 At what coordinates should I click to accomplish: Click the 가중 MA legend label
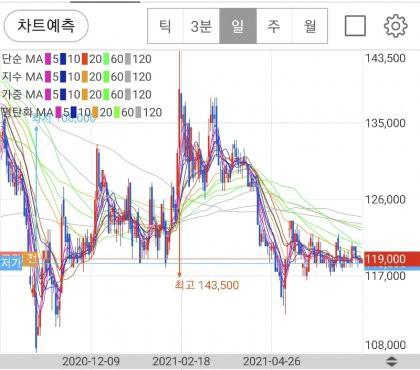(x=22, y=94)
